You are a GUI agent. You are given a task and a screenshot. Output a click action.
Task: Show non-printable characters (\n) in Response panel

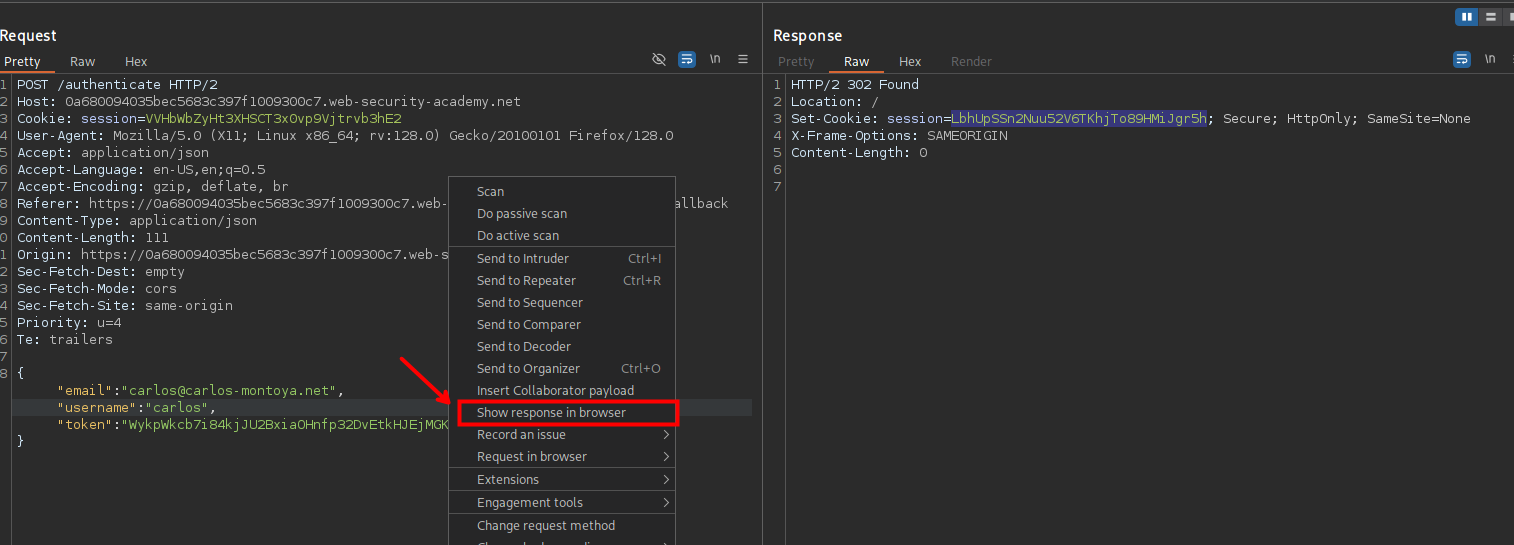tap(1490, 60)
